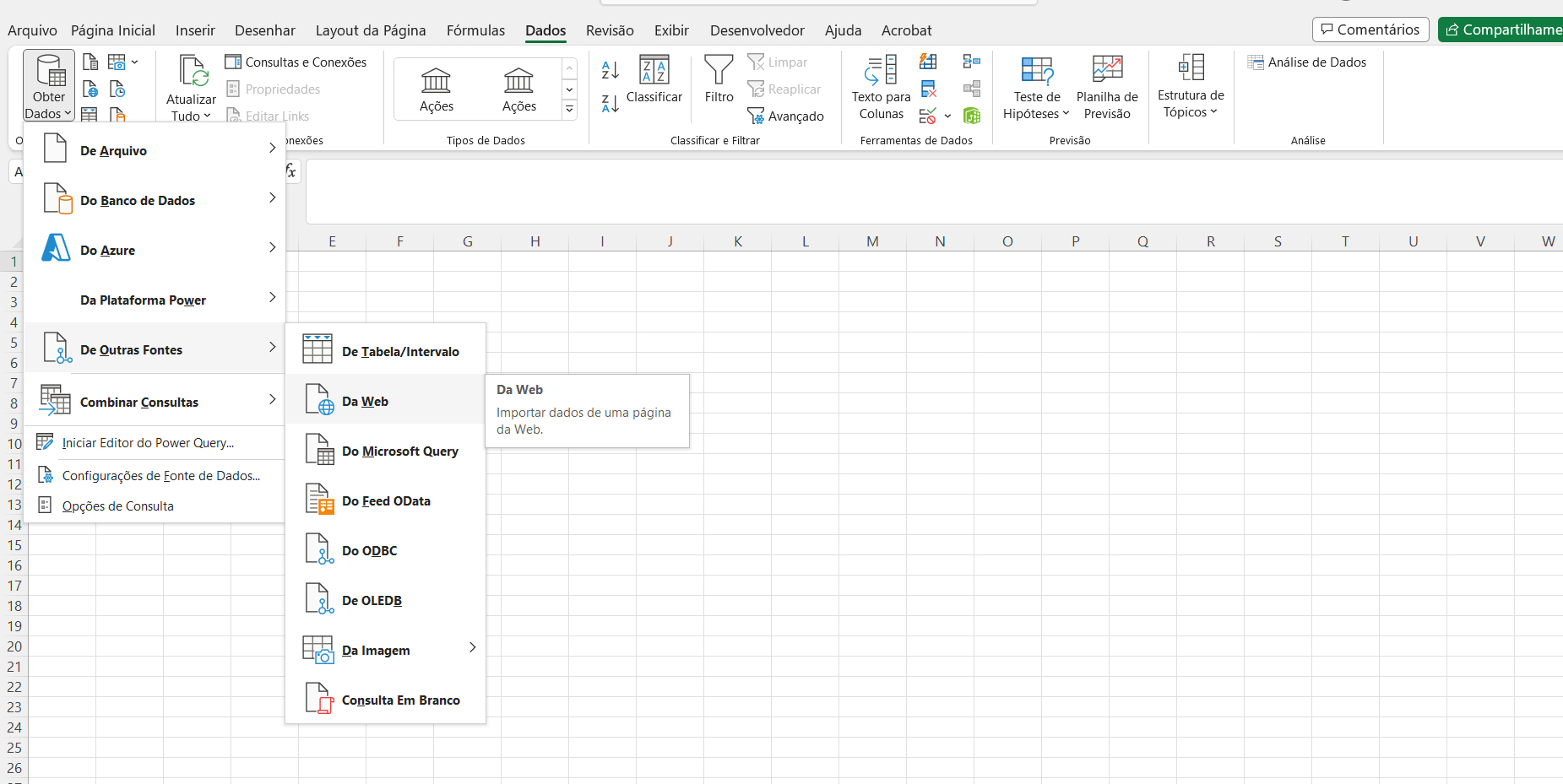Click Iniciar Editor do Power Query
This screenshot has height=784, width=1563.
[155, 442]
